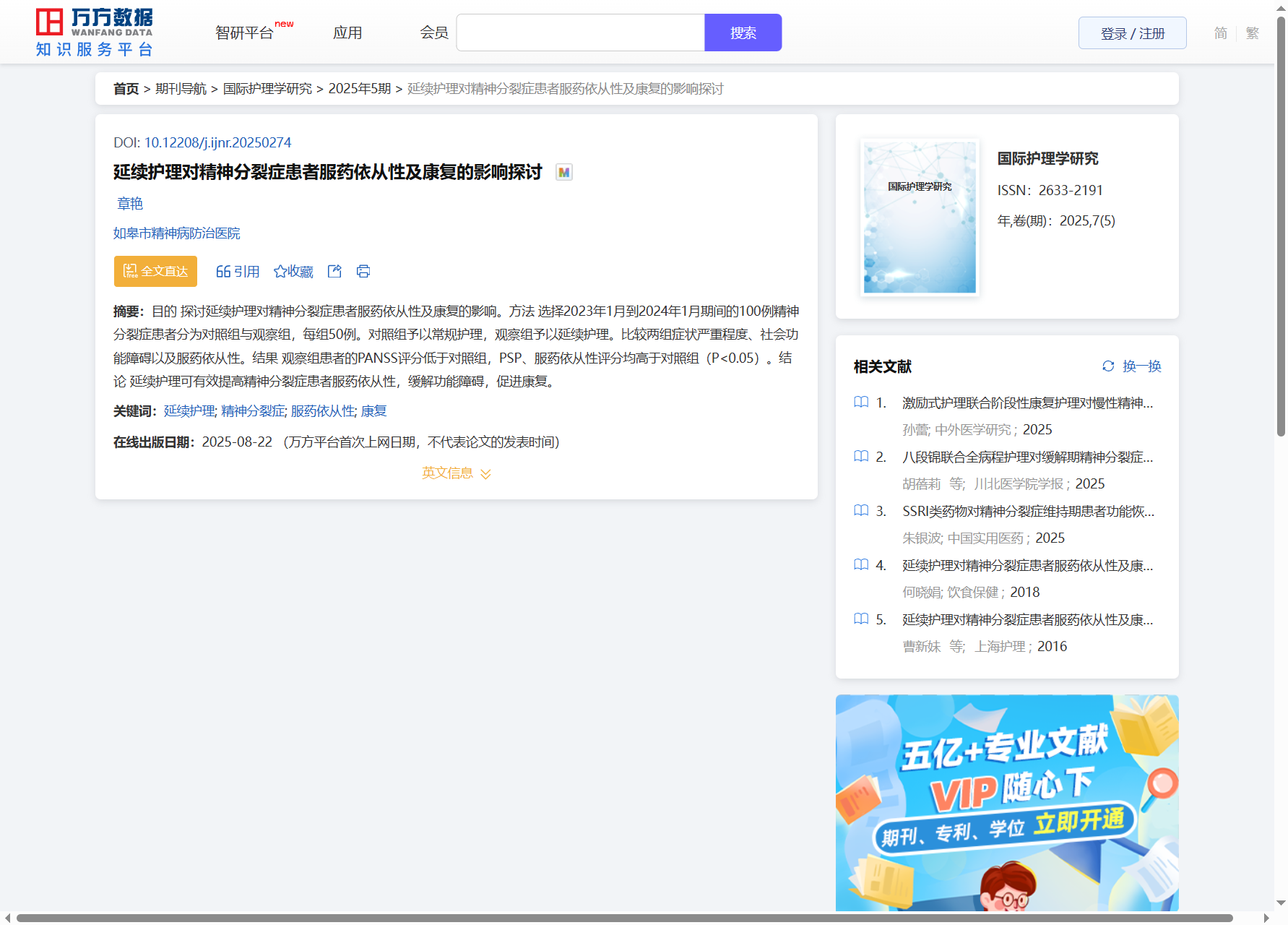The image size is (1288, 925).
Task: Open the 智研平台 menu item
Action: (244, 33)
